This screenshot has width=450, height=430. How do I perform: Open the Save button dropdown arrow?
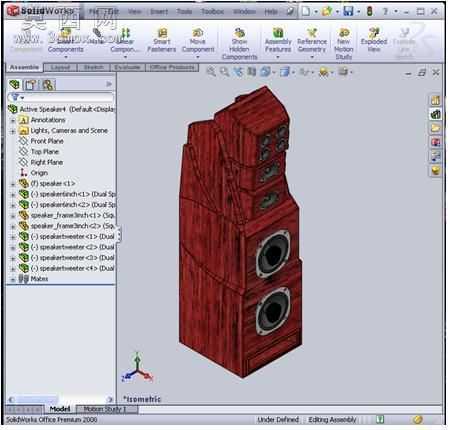pyautogui.click(x=358, y=12)
